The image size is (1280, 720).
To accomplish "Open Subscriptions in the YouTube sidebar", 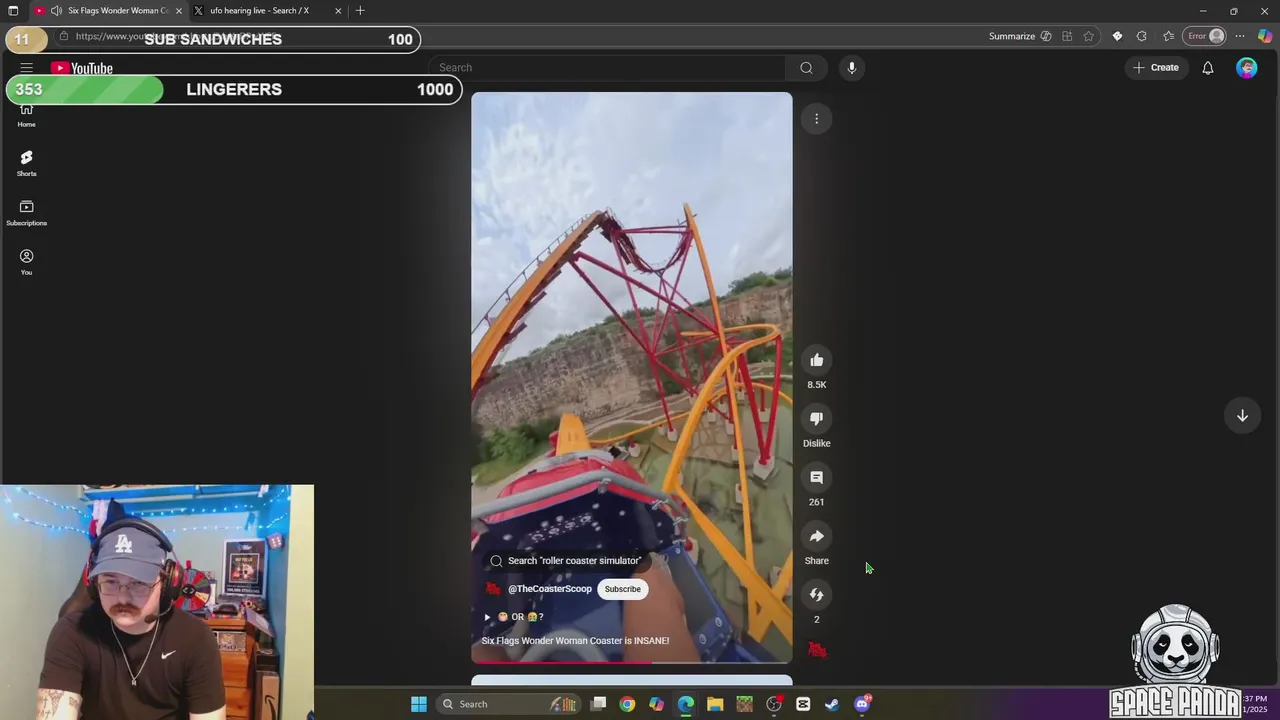I will click(26, 213).
